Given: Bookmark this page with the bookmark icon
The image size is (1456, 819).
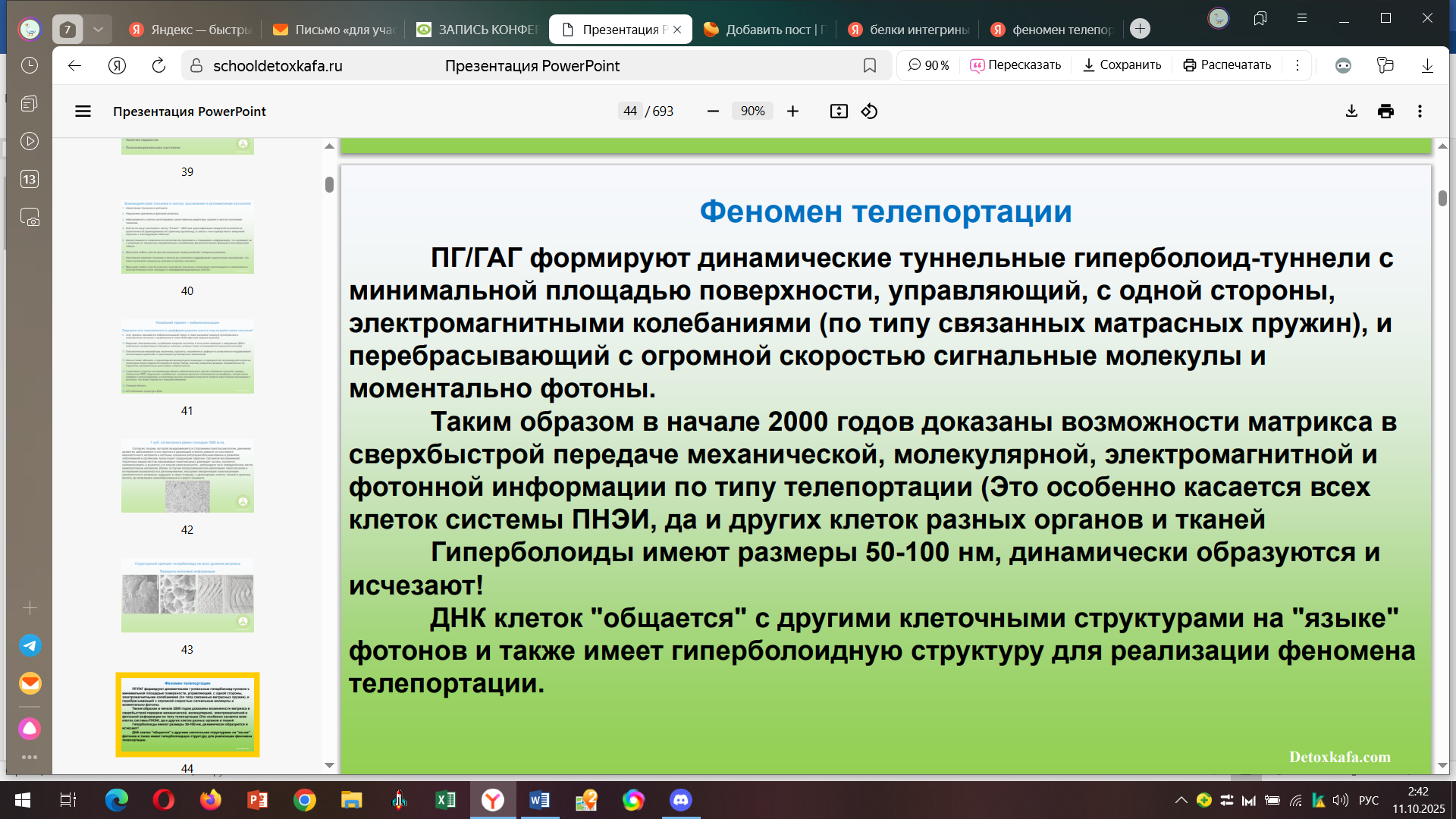Looking at the screenshot, I should [870, 66].
